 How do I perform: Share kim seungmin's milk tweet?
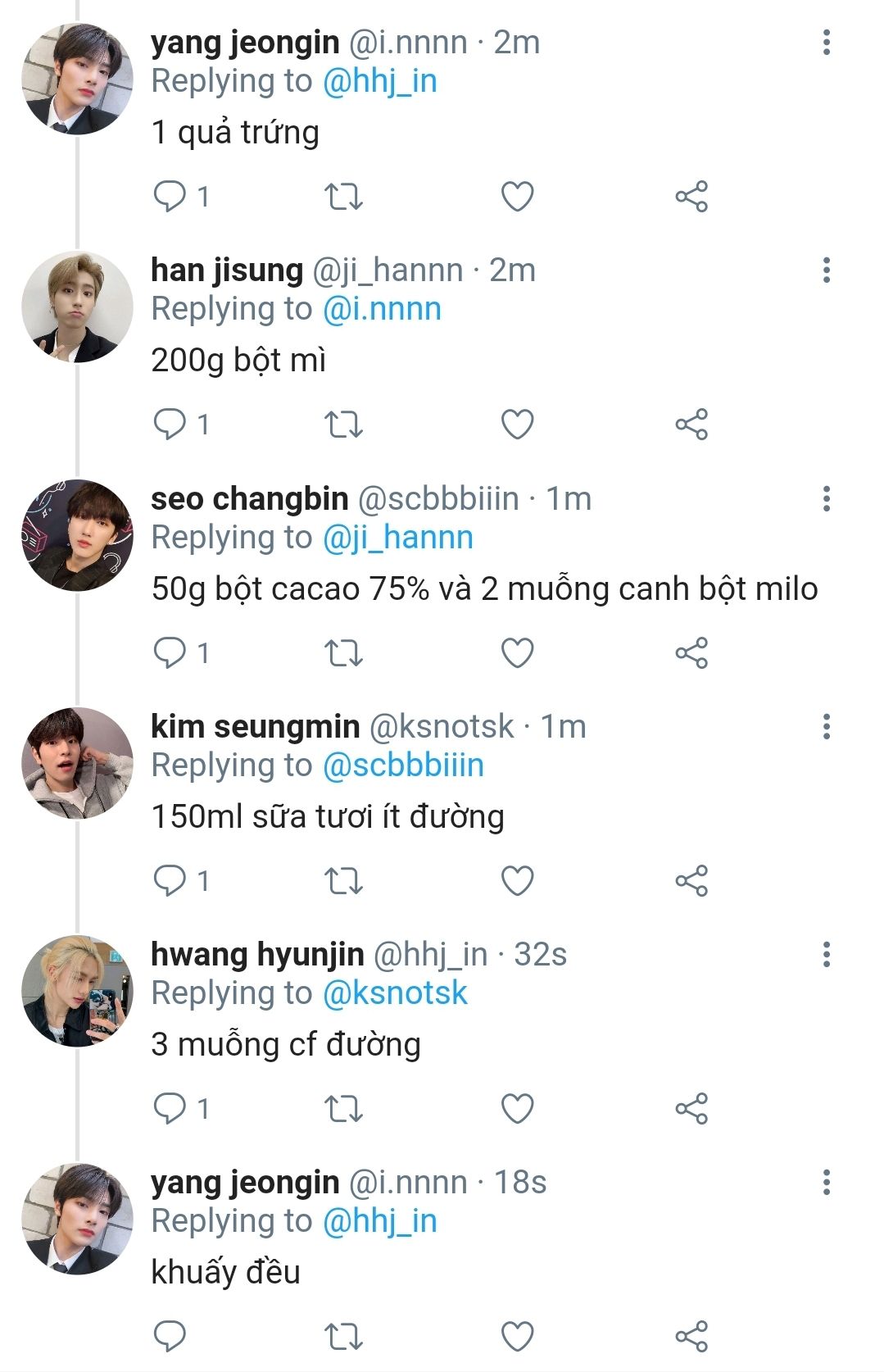(x=691, y=881)
